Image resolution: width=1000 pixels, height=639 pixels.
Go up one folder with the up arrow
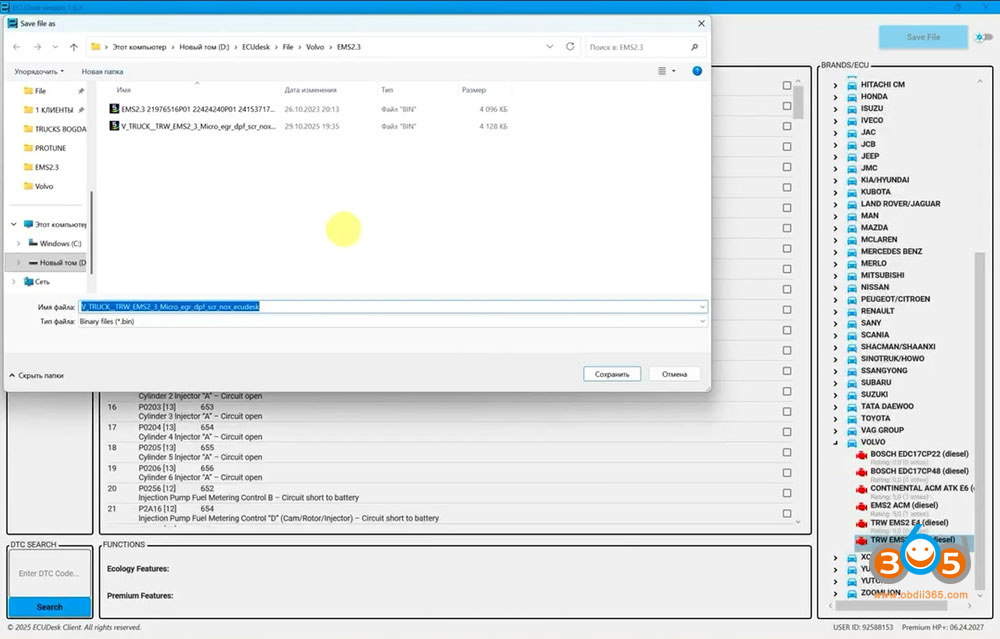pyautogui.click(x=74, y=47)
